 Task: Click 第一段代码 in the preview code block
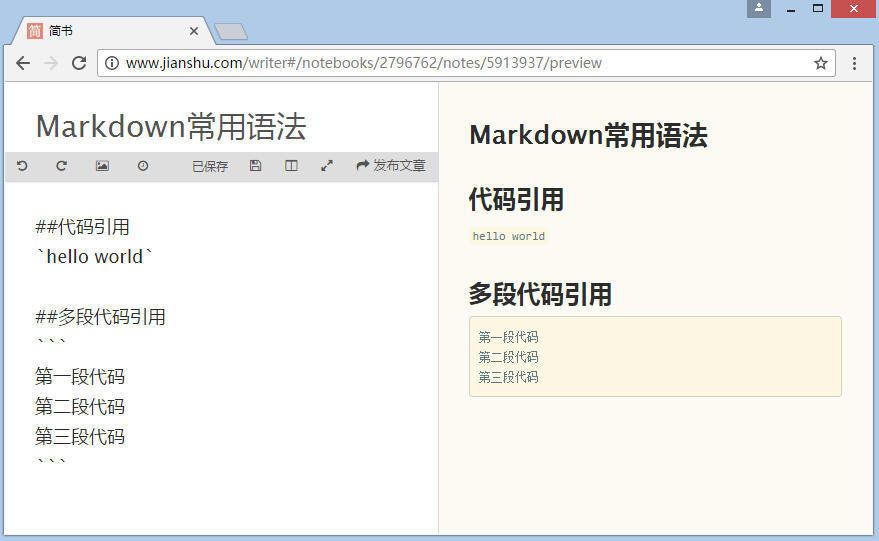tap(508, 337)
